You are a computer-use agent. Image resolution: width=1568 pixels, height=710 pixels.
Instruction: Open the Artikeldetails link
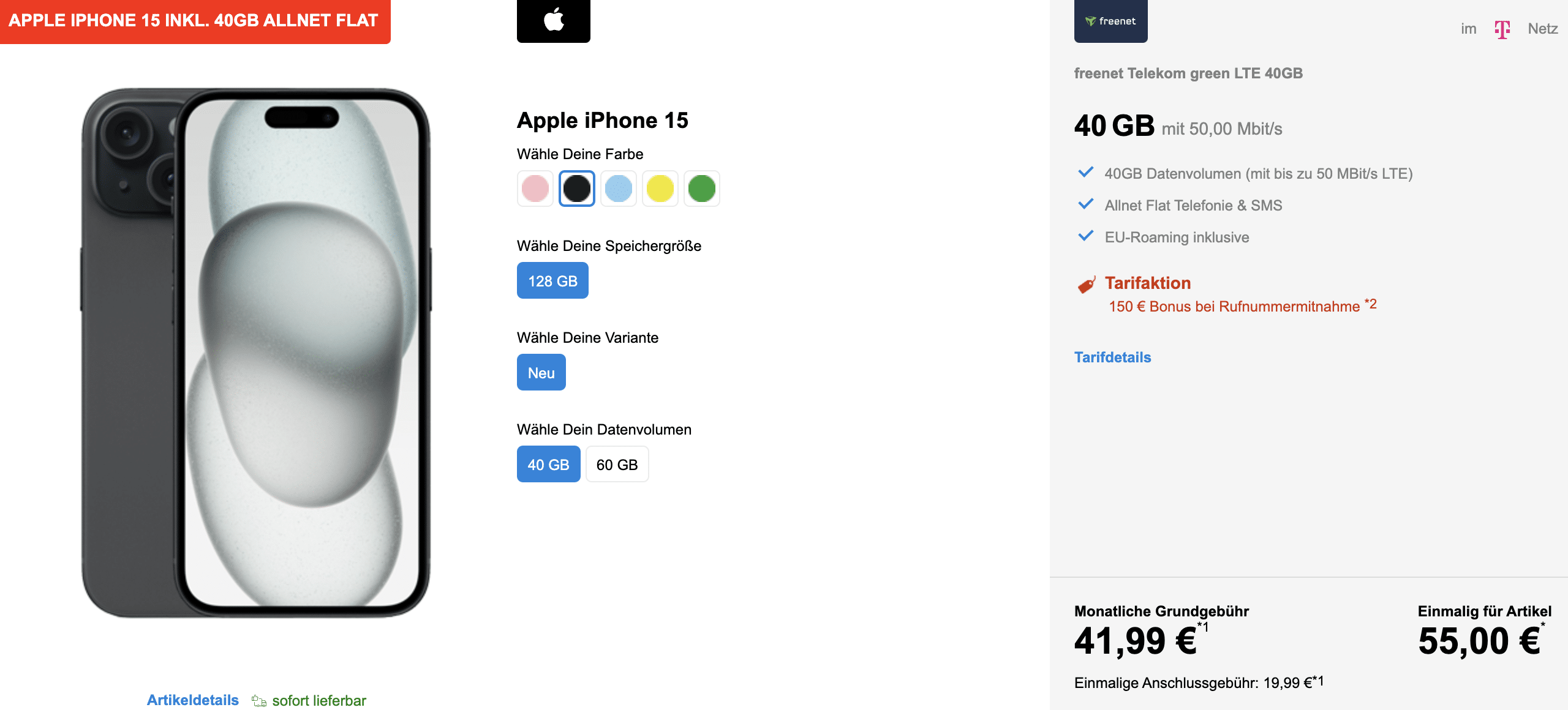click(x=193, y=700)
